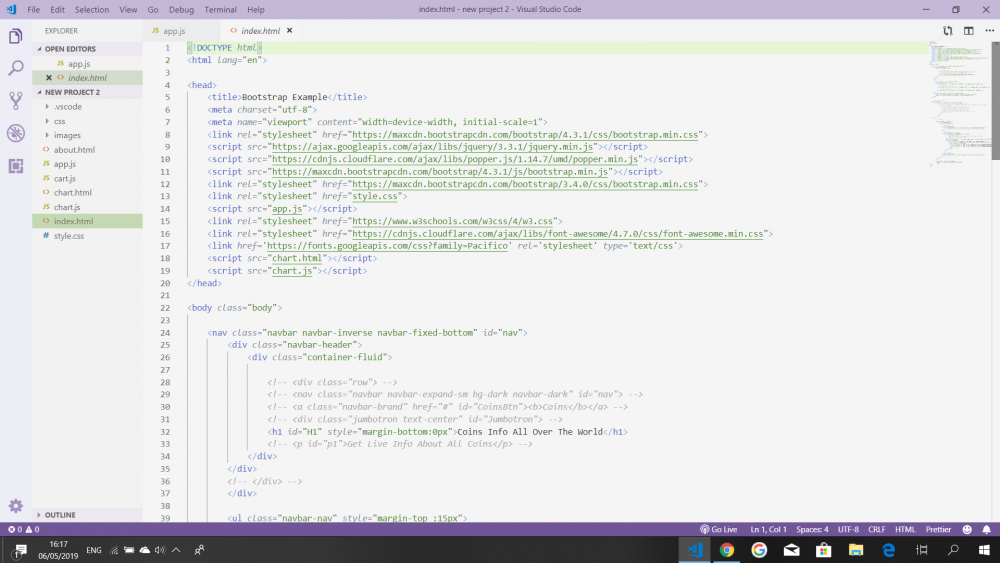Open the More Actions ellipsis menu
The image size is (1000, 563).
[989, 31]
